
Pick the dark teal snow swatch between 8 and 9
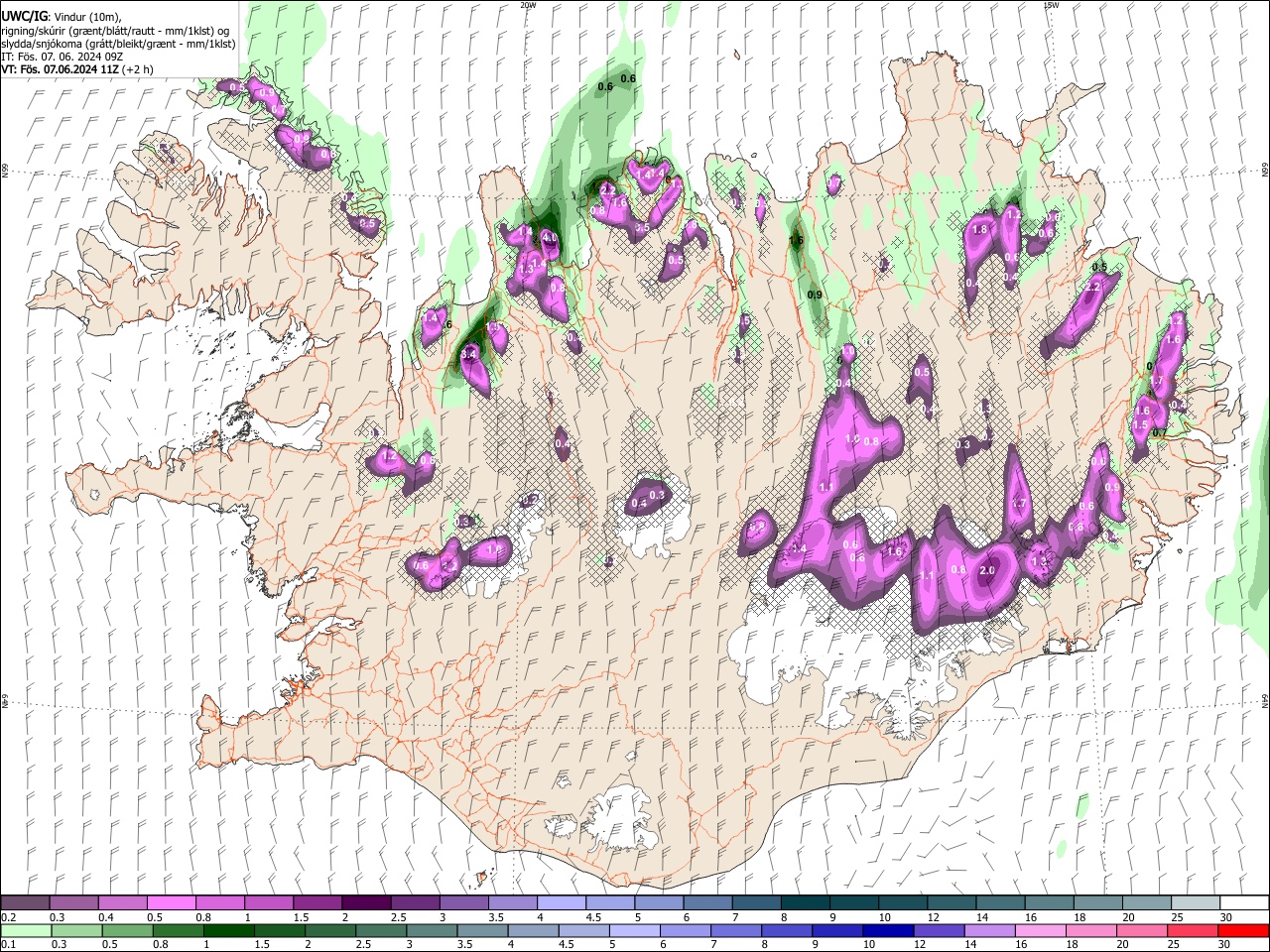(x=804, y=902)
